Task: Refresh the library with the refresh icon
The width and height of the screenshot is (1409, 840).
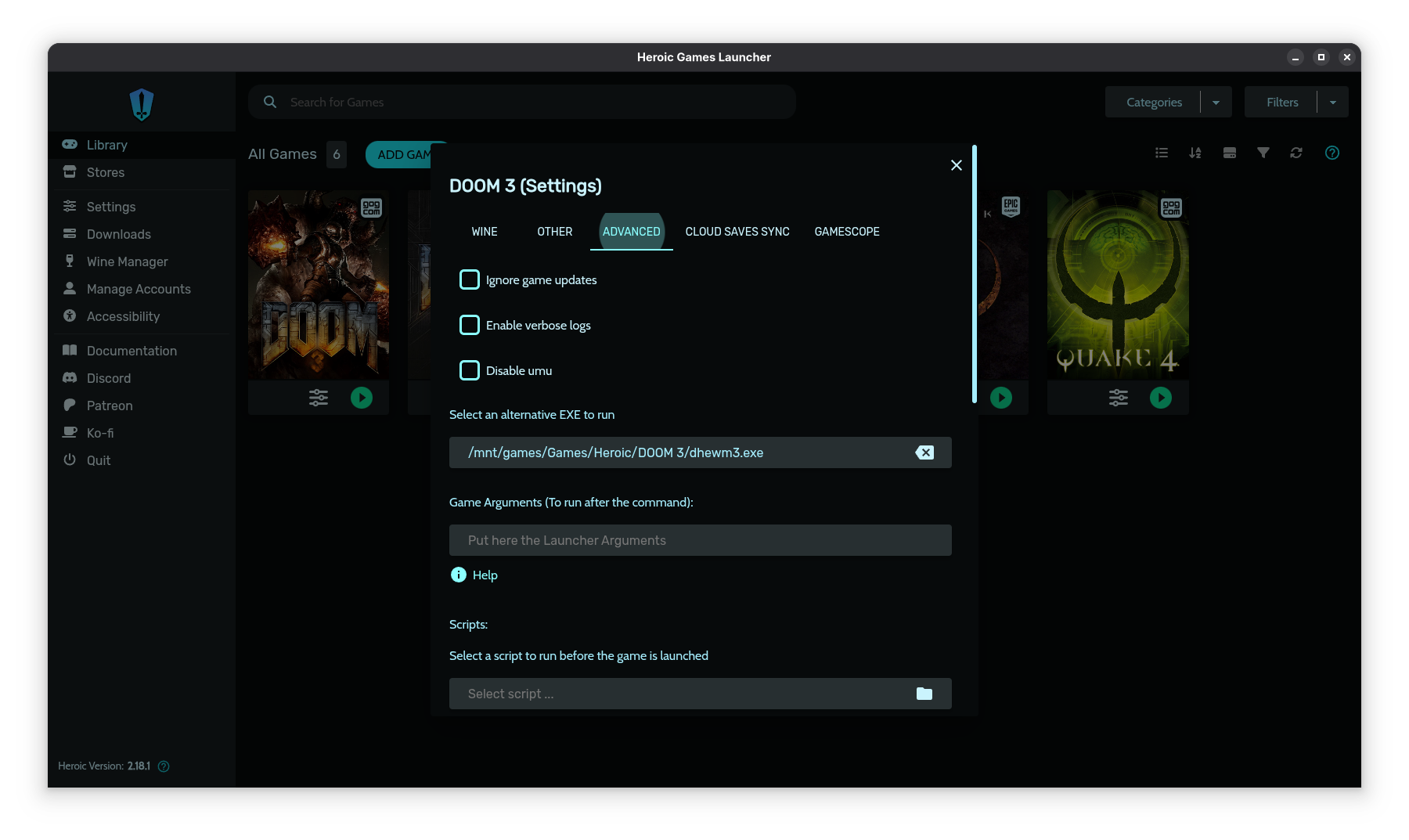Action: click(1296, 153)
